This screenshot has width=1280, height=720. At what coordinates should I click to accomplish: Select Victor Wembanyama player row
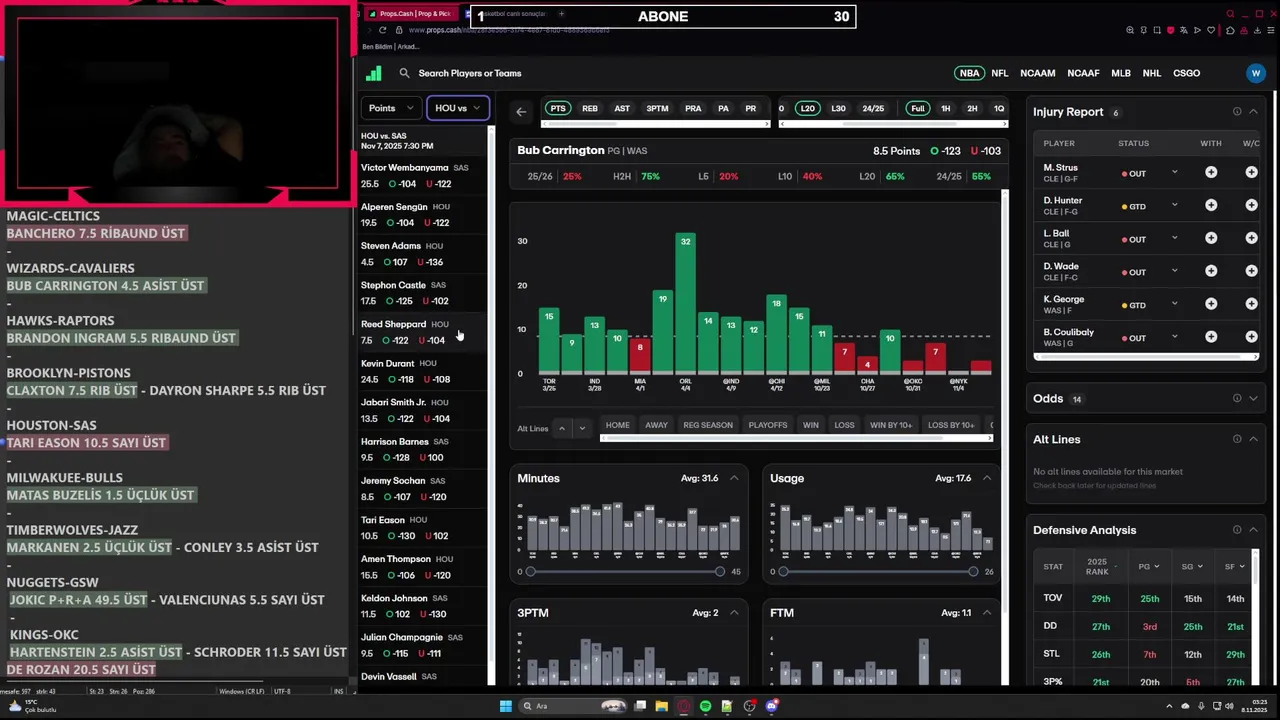[424, 175]
